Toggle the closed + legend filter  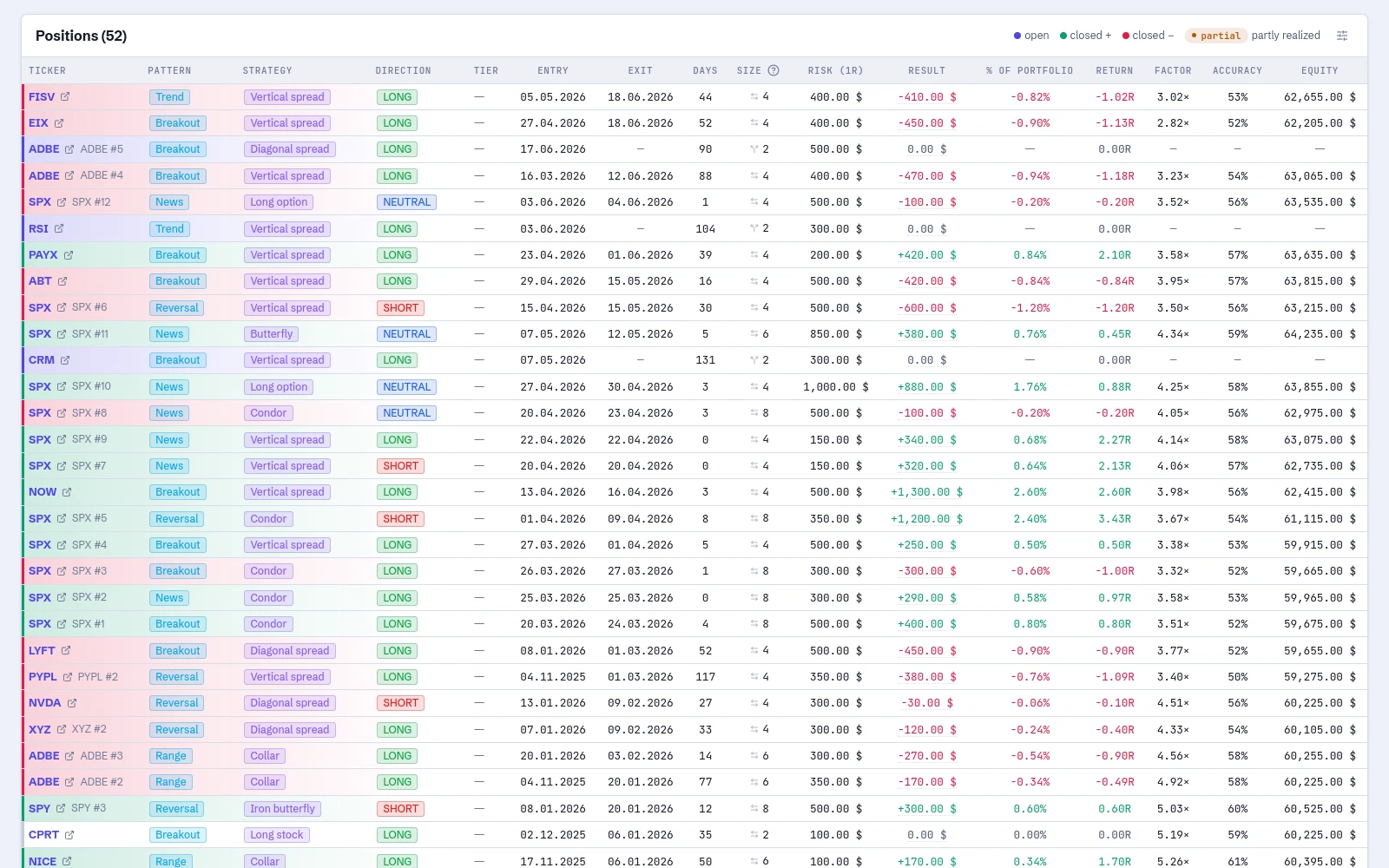[1085, 36]
